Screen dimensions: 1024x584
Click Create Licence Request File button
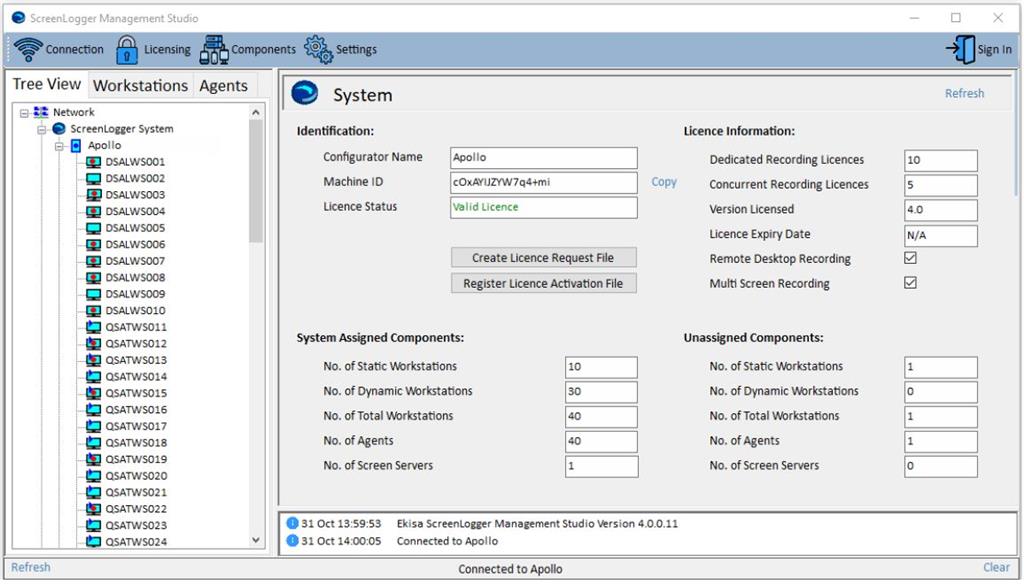click(543, 258)
